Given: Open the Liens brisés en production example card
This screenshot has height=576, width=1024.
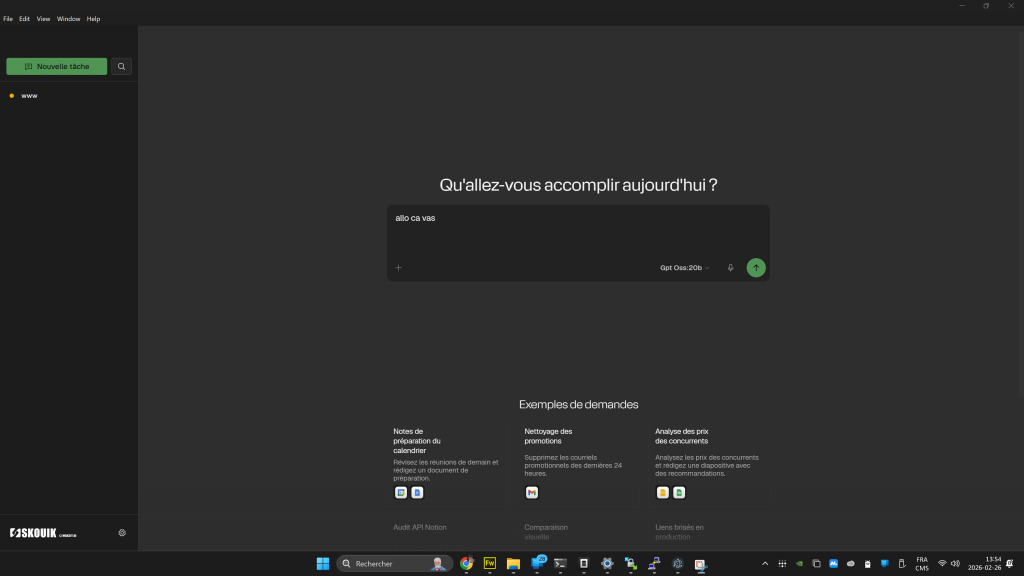Looking at the screenshot, I should click(x=680, y=532).
